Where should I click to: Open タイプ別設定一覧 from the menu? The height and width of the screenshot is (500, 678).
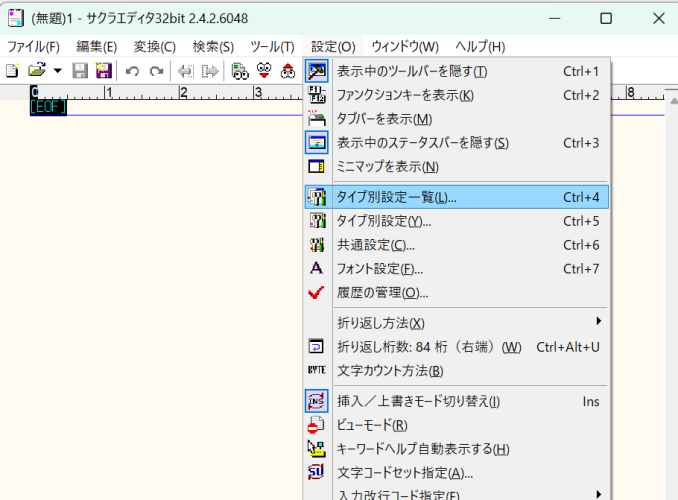click(457, 197)
